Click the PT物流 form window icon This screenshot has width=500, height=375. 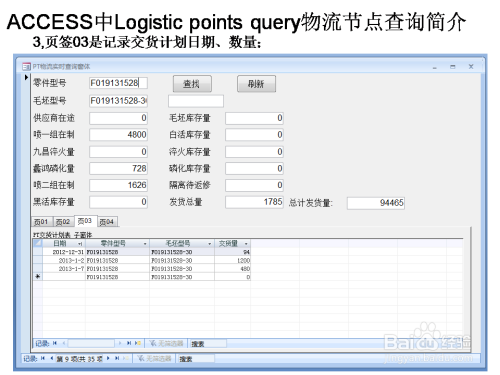(x=26, y=67)
